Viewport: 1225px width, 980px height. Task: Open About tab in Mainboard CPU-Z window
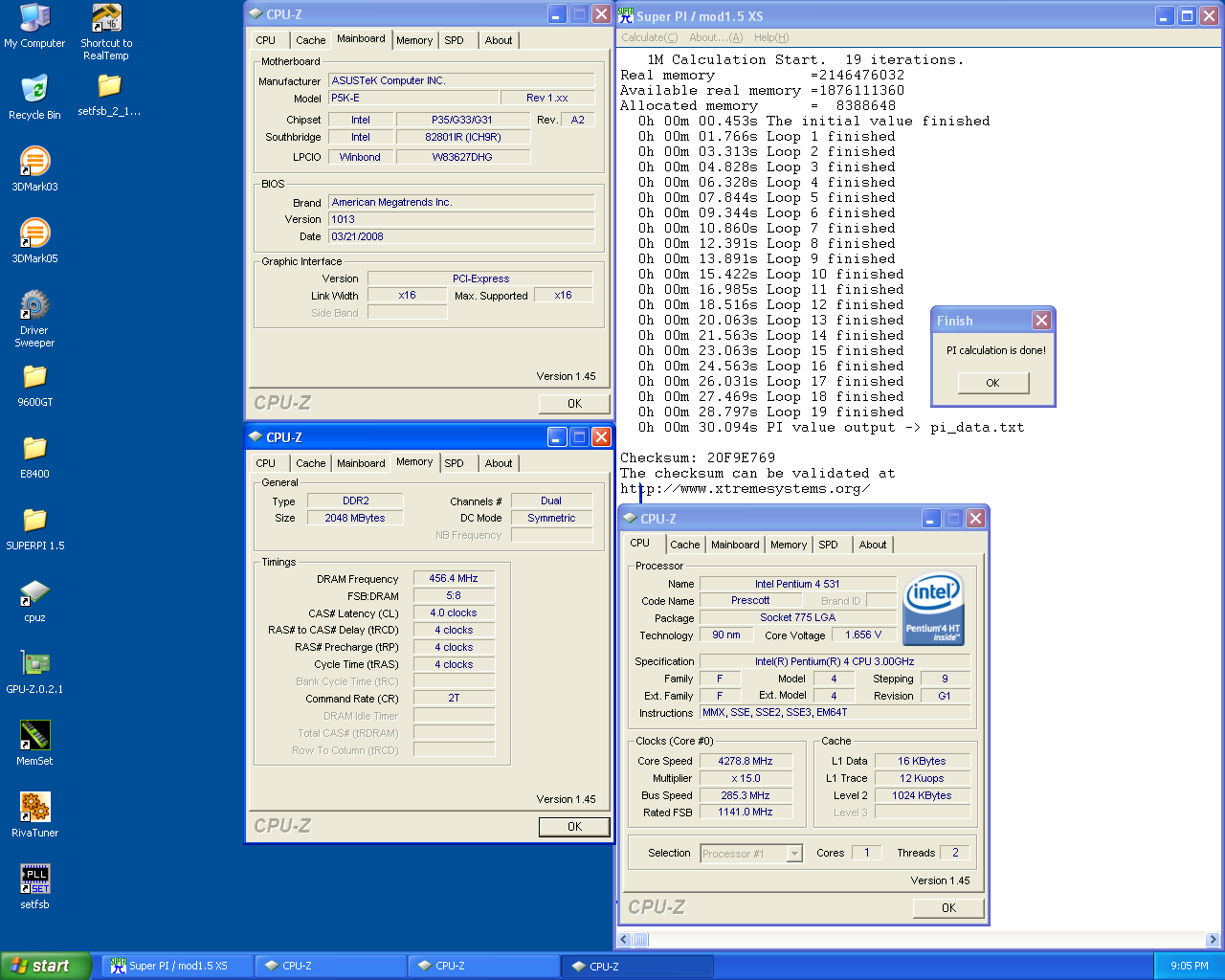click(x=499, y=40)
